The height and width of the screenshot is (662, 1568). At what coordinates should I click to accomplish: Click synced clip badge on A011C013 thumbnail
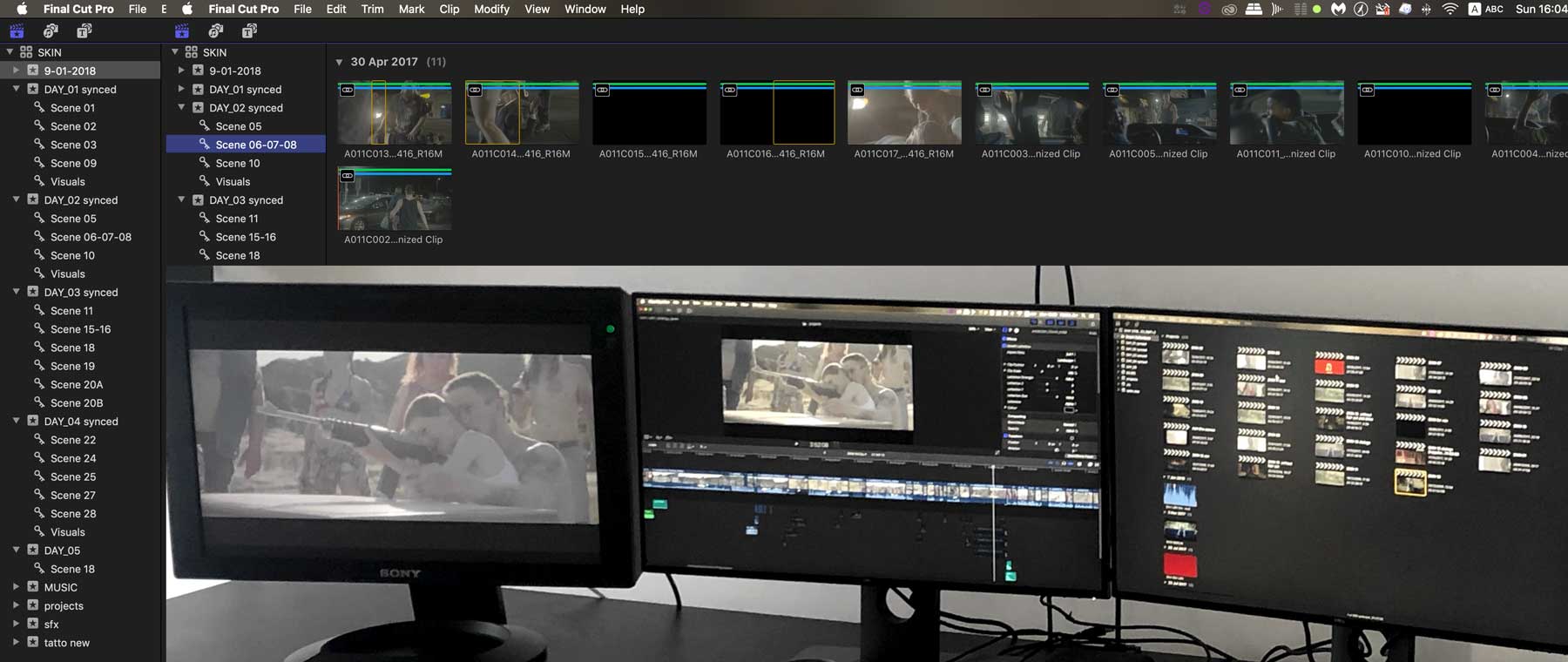point(347,91)
